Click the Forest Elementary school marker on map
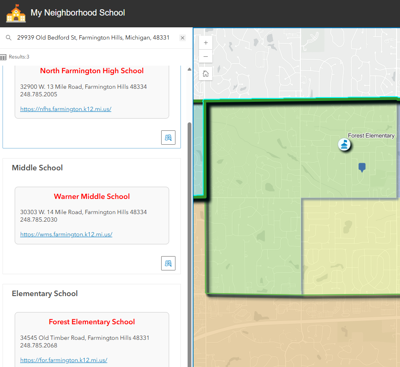400x367 pixels. [x=345, y=145]
